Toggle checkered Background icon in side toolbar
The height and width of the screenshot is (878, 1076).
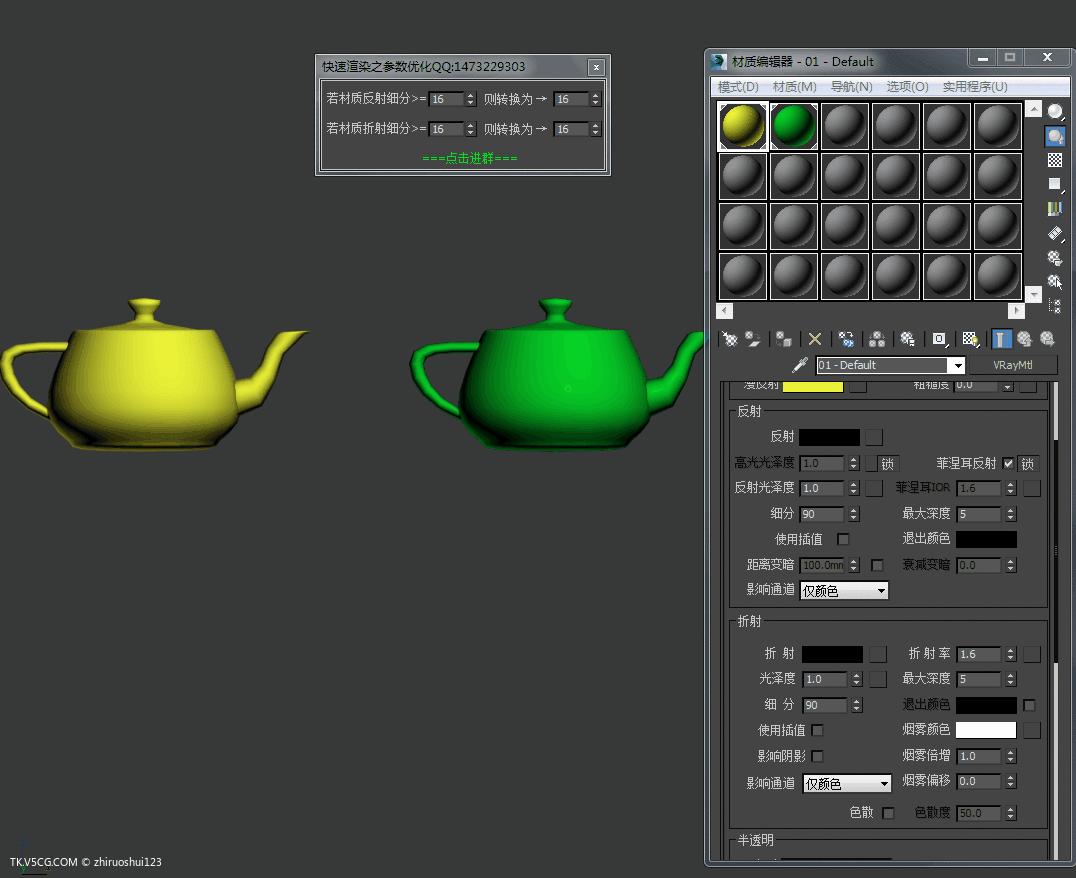1054,160
